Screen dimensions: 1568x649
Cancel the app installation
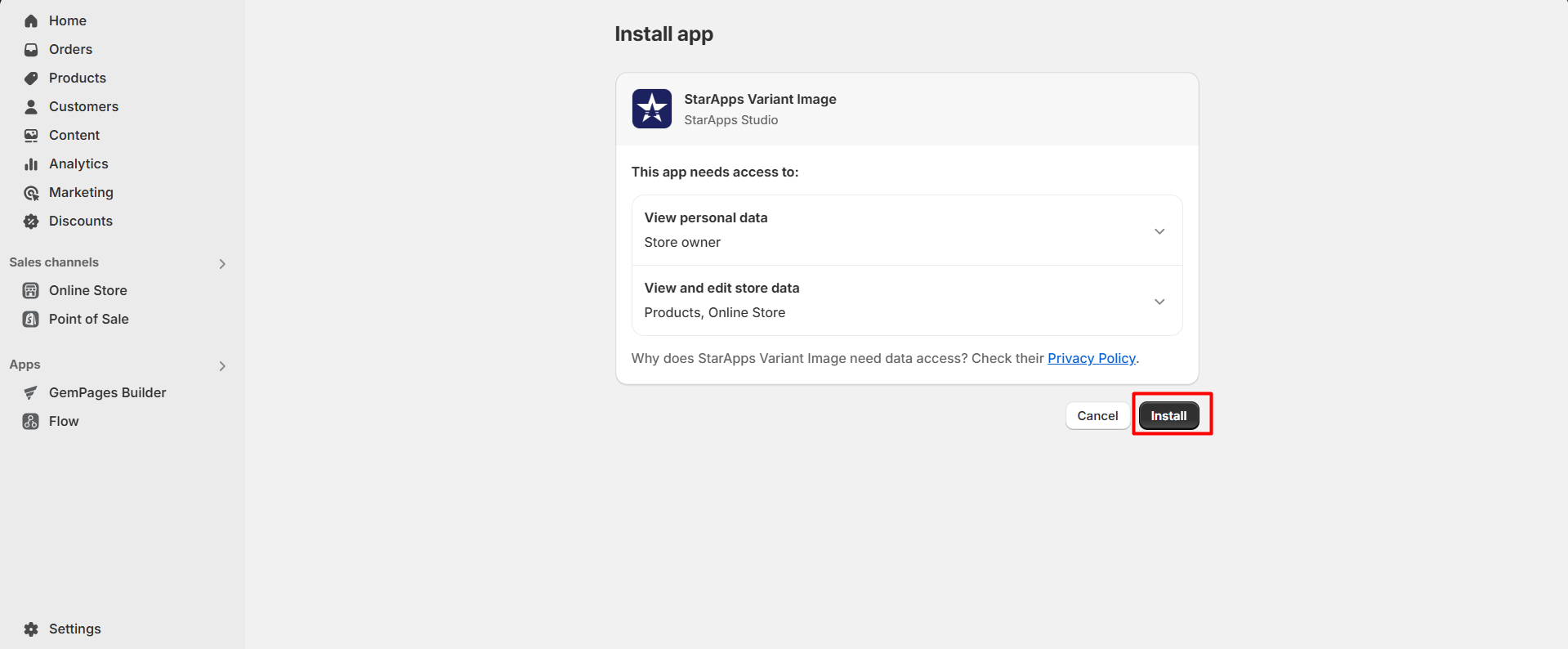pyautogui.click(x=1097, y=415)
